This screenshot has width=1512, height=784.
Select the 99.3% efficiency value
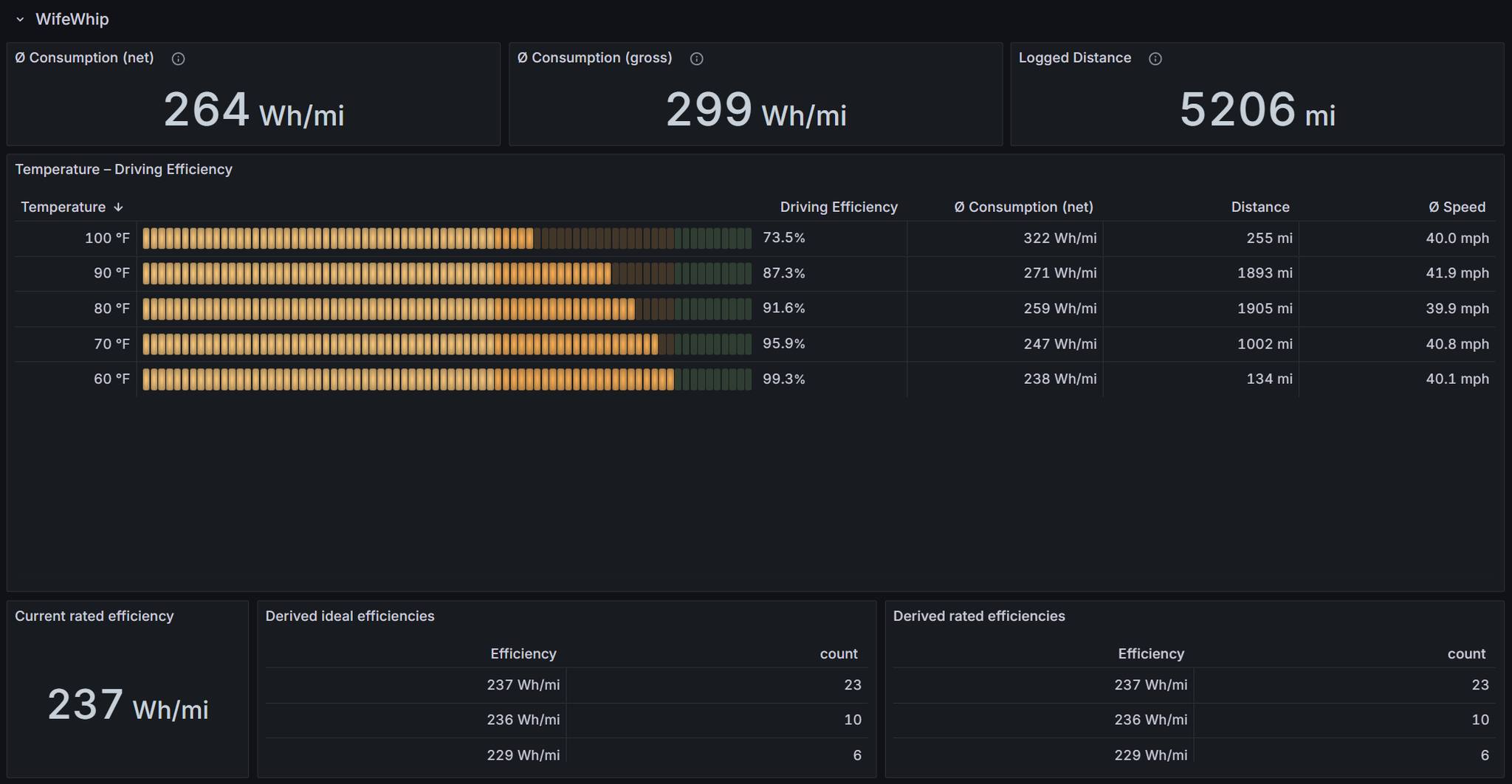[784, 379]
